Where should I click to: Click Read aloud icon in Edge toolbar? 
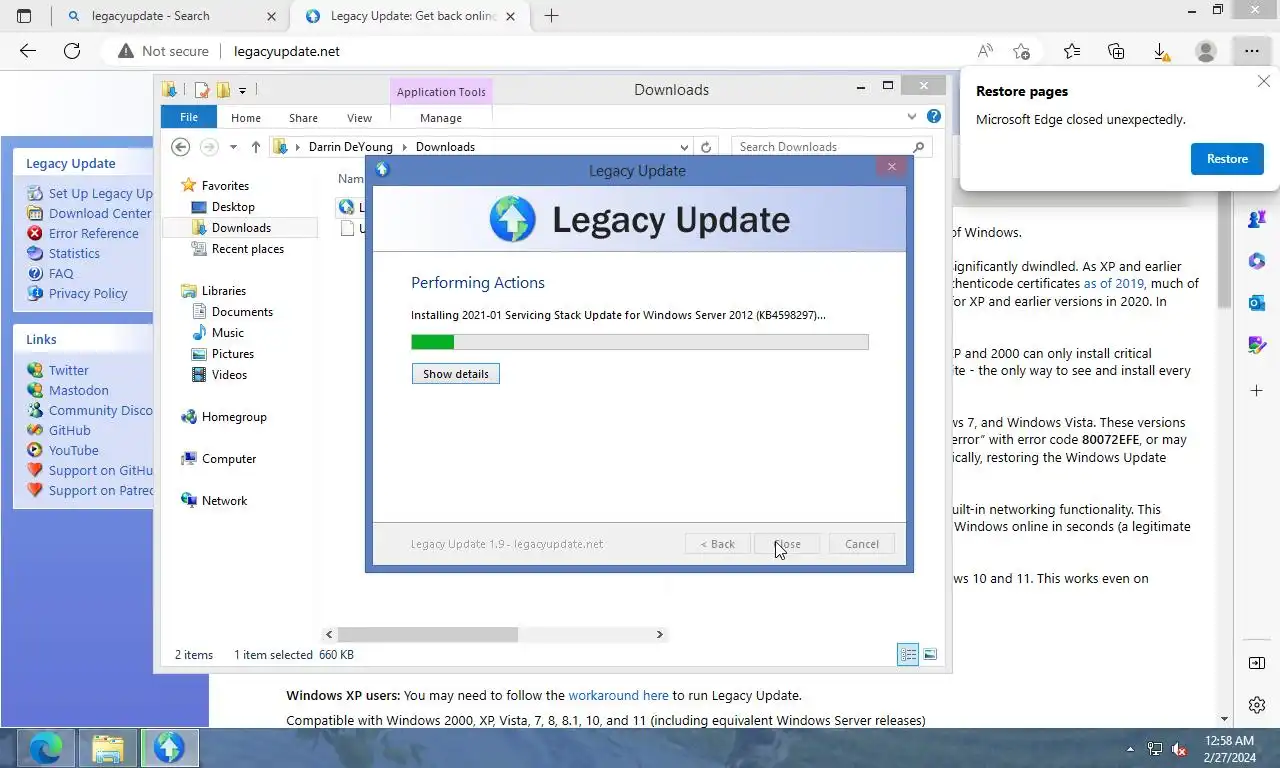point(986,51)
